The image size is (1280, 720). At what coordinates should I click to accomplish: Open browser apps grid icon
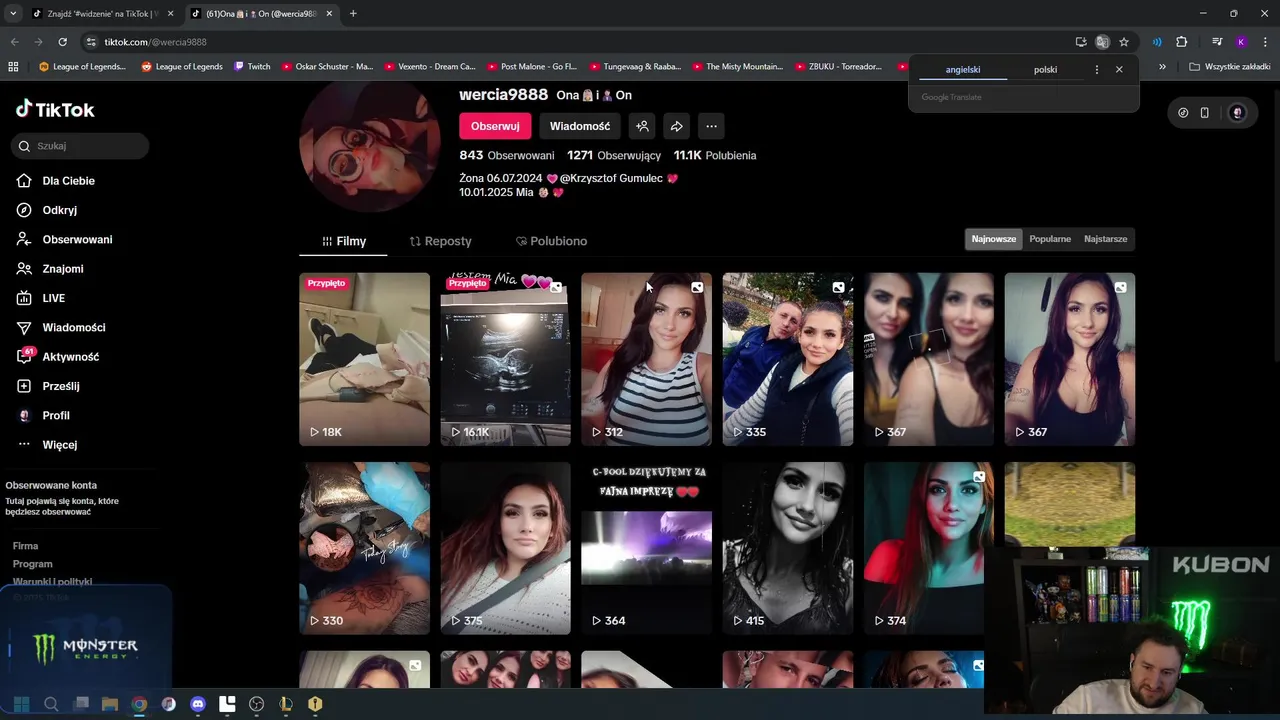click(x=13, y=67)
